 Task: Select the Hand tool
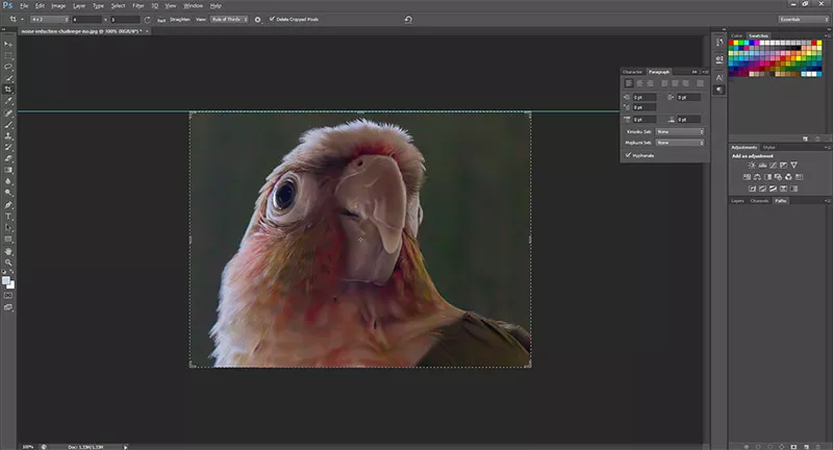coord(8,251)
